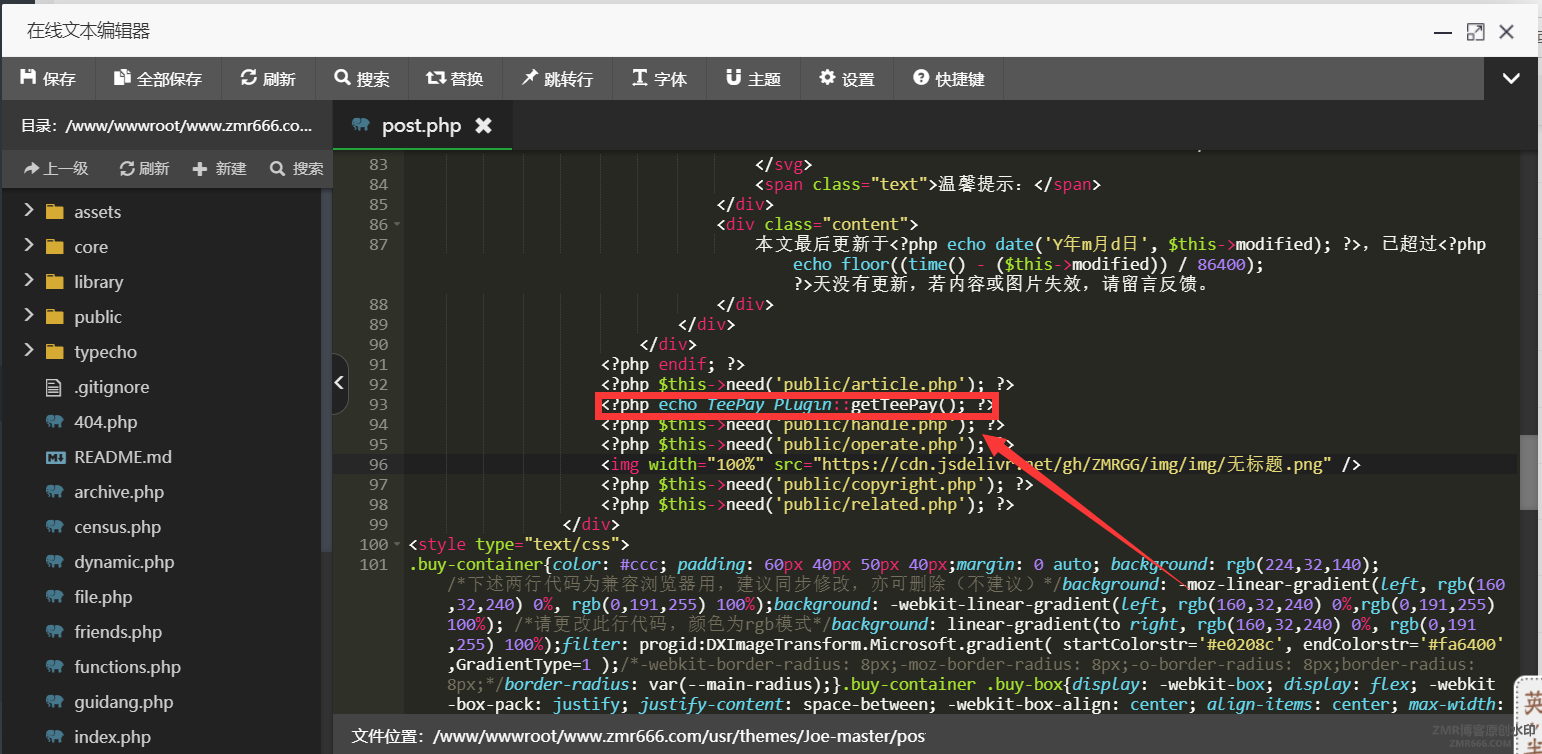The width and height of the screenshot is (1542, 754).
Task: Go up a directory with 上一级
Action: pos(57,168)
